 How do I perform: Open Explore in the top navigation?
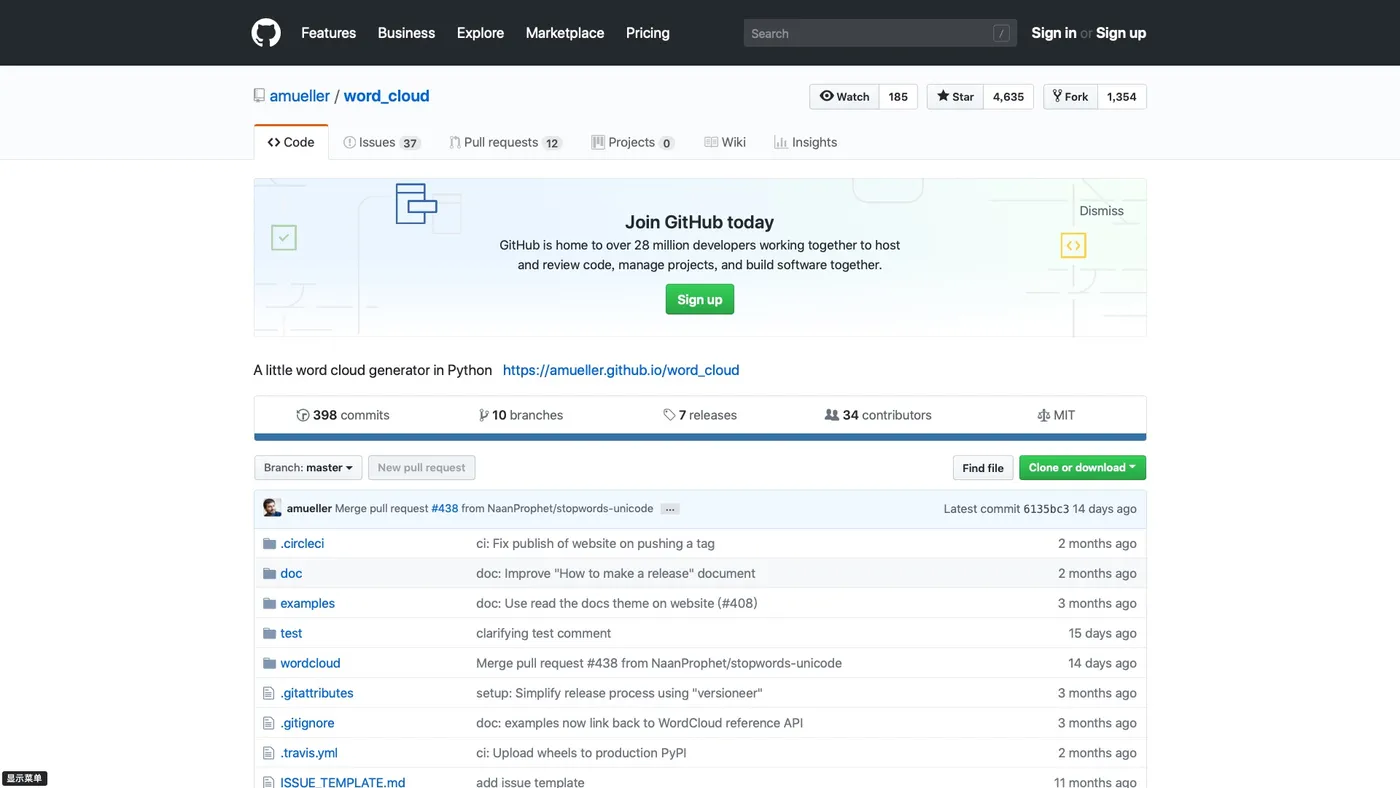pyautogui.click(x=480, y=33)
